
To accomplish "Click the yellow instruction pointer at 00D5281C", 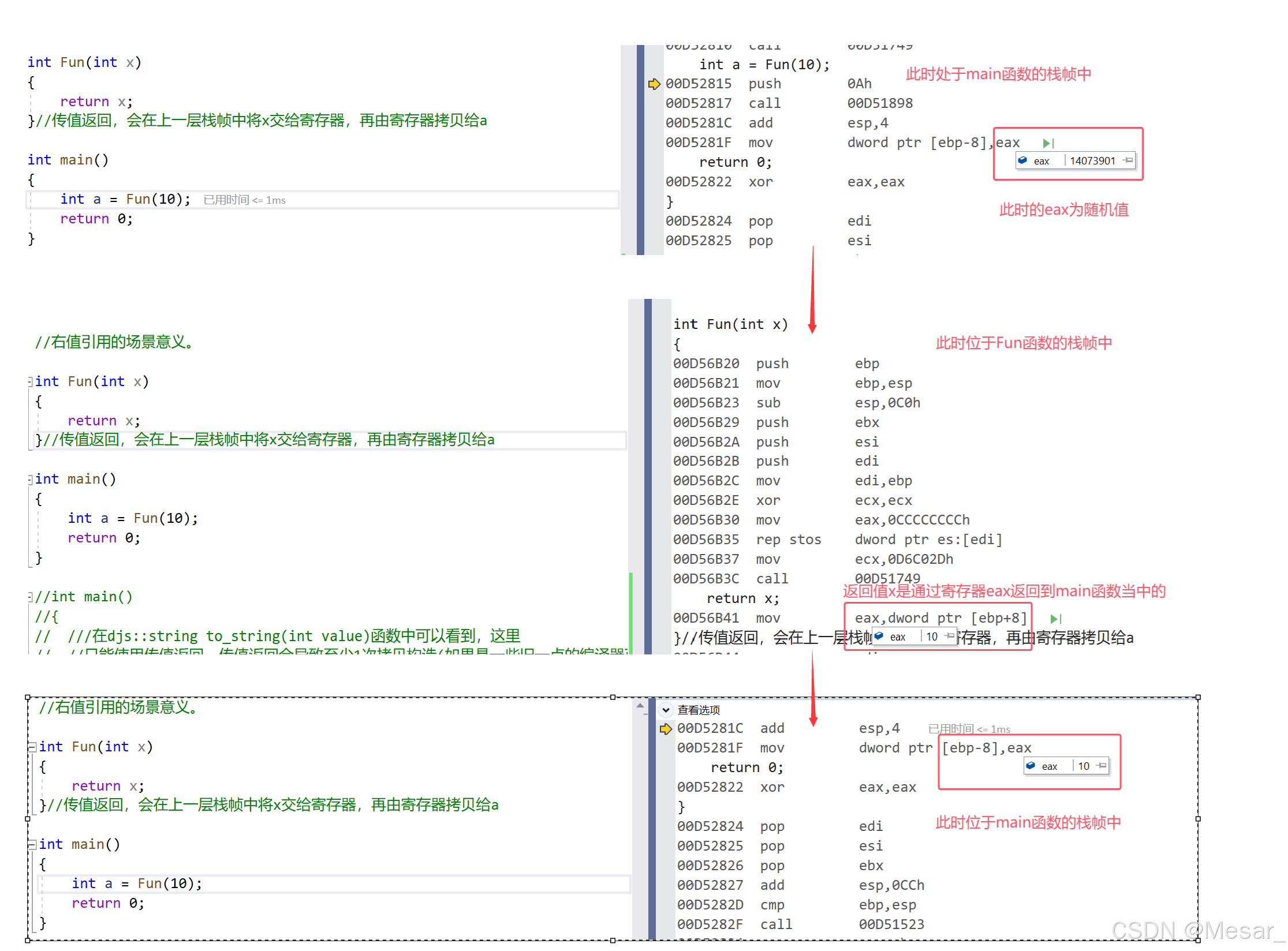I will [x=666, y=729].
